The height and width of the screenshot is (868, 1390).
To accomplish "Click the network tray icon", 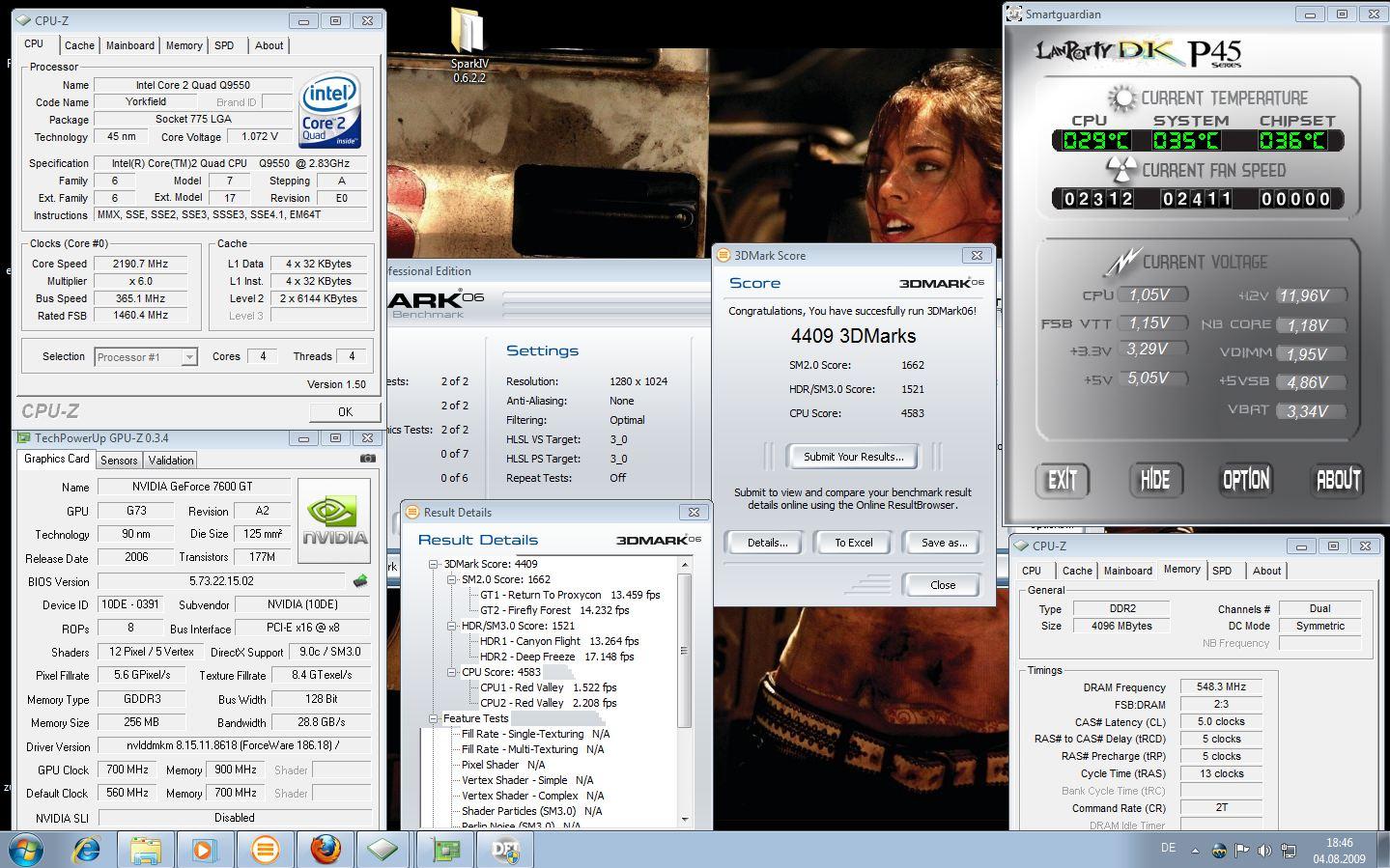I will click(x=1288, y=851).
